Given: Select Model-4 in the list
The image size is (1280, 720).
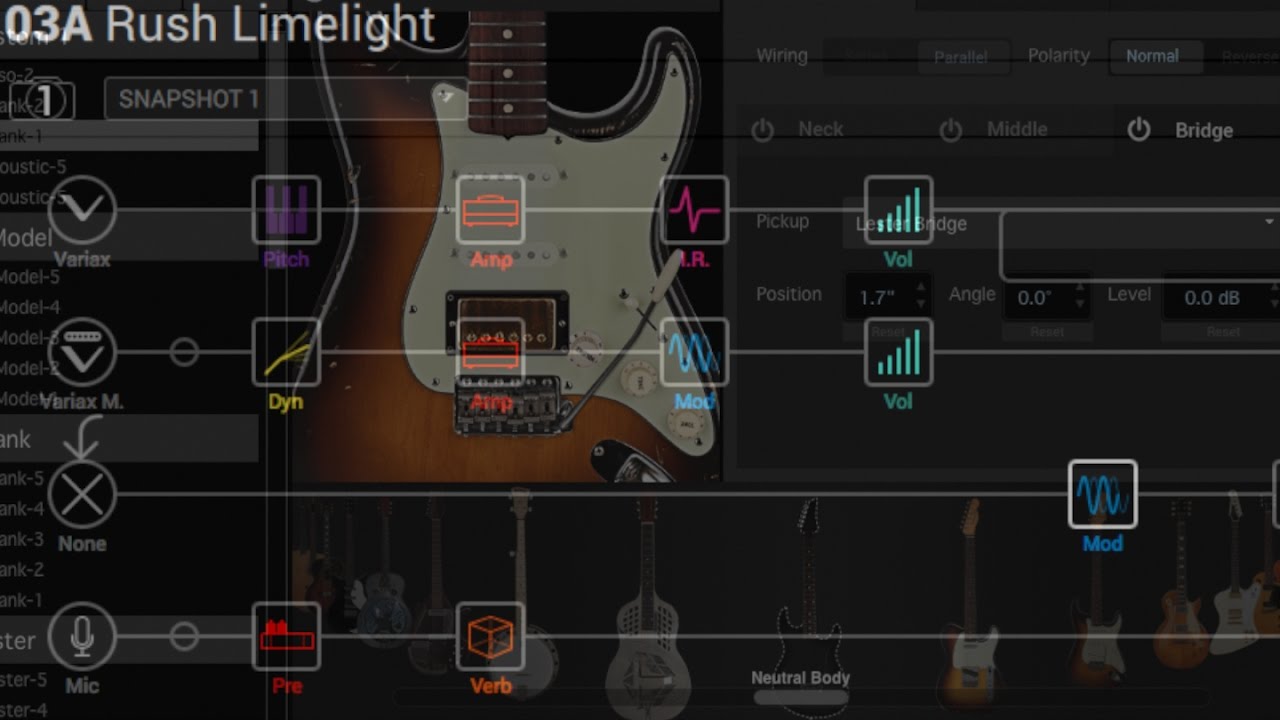Looking at the screenshot, I should pos(30,307).
